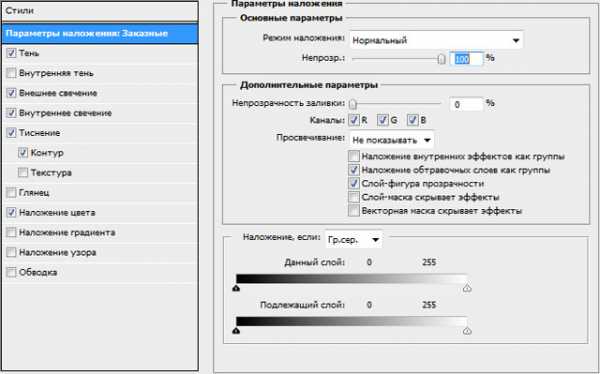Open Внешнее свечение effect settings
This screenshot has height=374, width=600.
point(58,93)
